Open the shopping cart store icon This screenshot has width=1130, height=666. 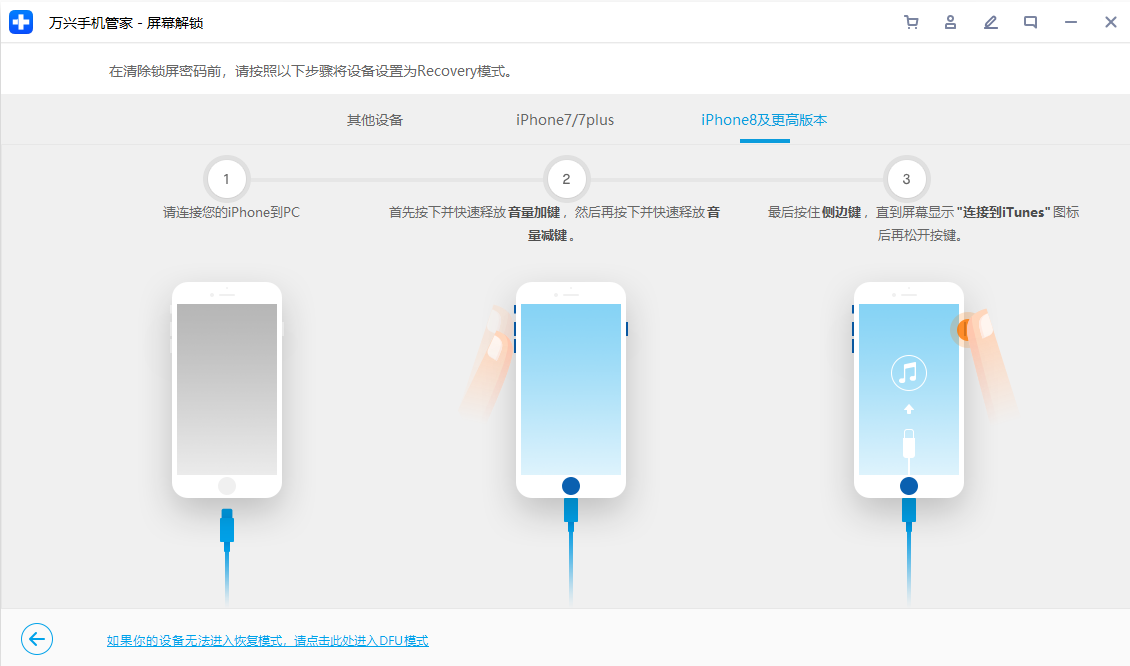[x=911, y=21]
